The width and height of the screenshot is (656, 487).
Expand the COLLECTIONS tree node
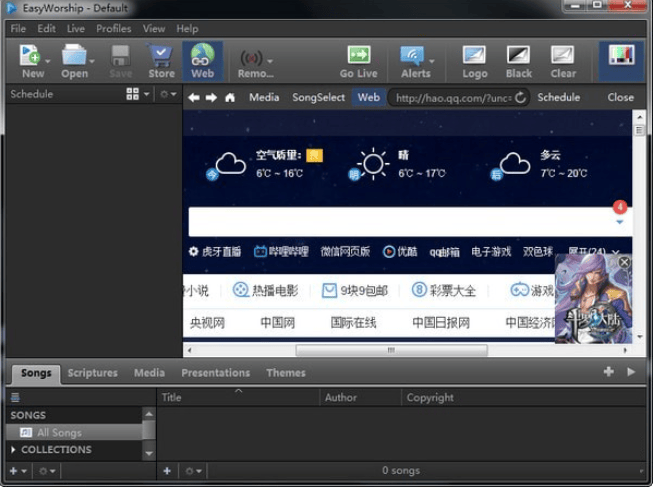pos(13,450)
